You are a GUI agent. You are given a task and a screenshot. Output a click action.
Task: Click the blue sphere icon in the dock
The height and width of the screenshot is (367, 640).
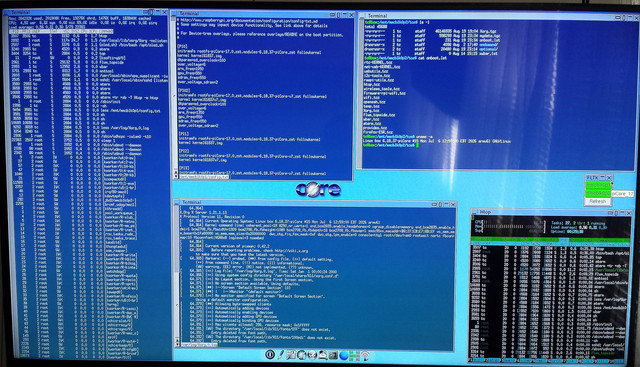(344, 356)
